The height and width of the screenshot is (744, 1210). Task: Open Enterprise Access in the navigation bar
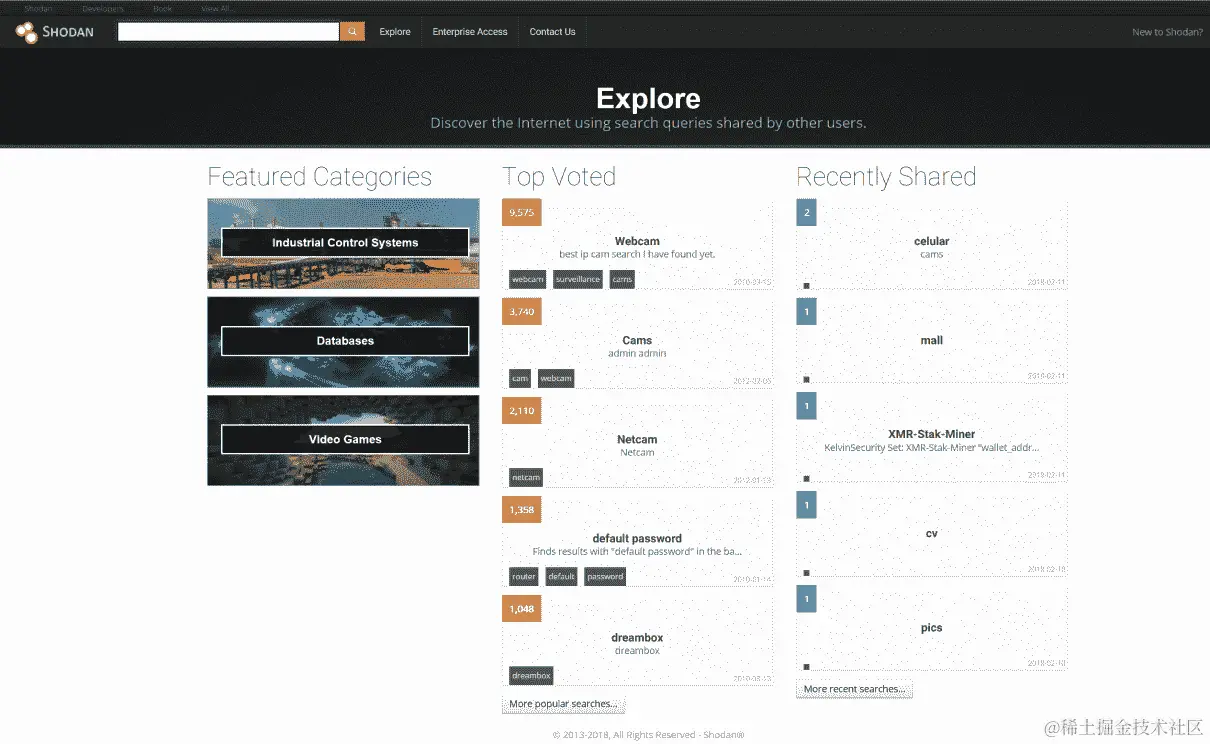click(x=470, y=32)
